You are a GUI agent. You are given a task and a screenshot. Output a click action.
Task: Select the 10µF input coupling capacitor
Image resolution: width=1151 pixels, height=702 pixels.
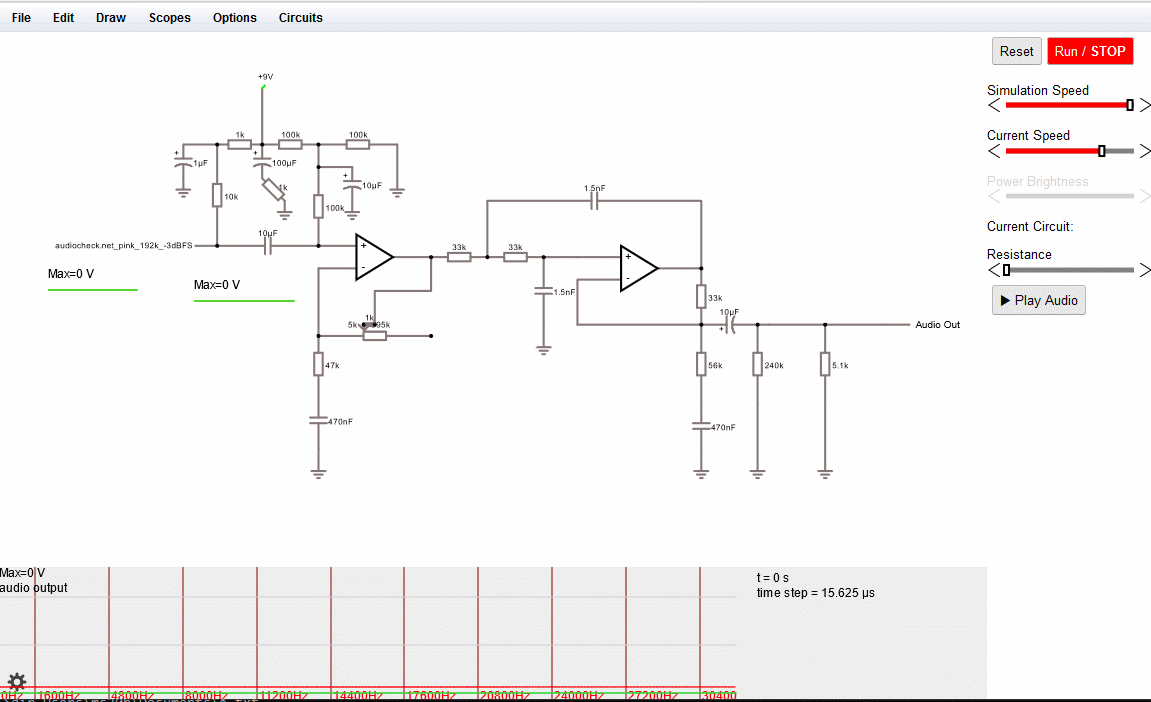268,245
